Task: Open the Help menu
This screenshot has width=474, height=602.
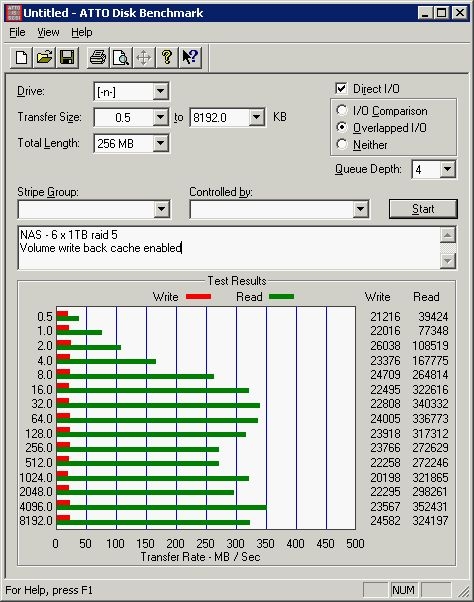Action: [x=82, y=32]
